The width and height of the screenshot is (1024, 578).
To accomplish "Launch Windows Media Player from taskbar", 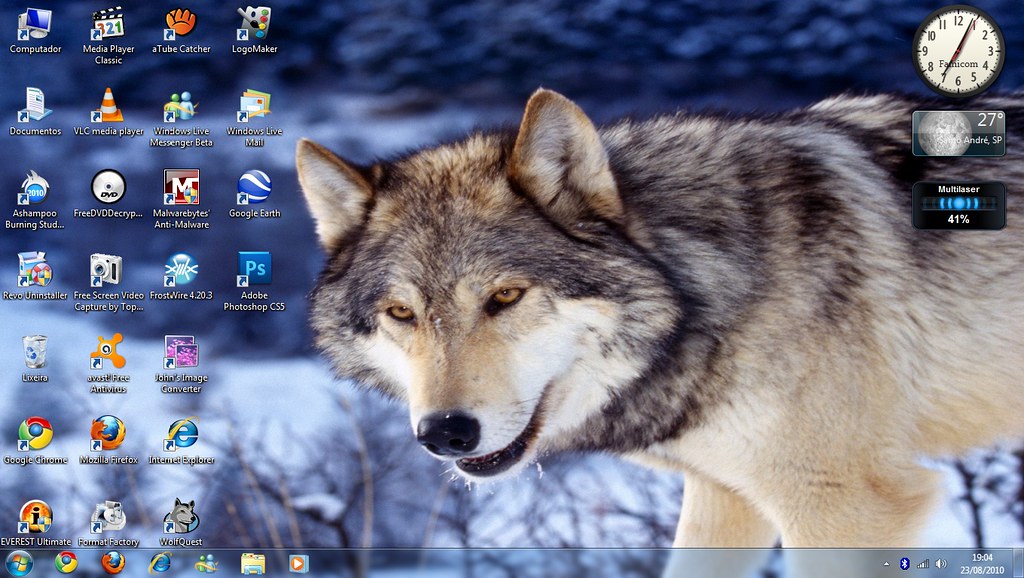I will click(298, 563).
